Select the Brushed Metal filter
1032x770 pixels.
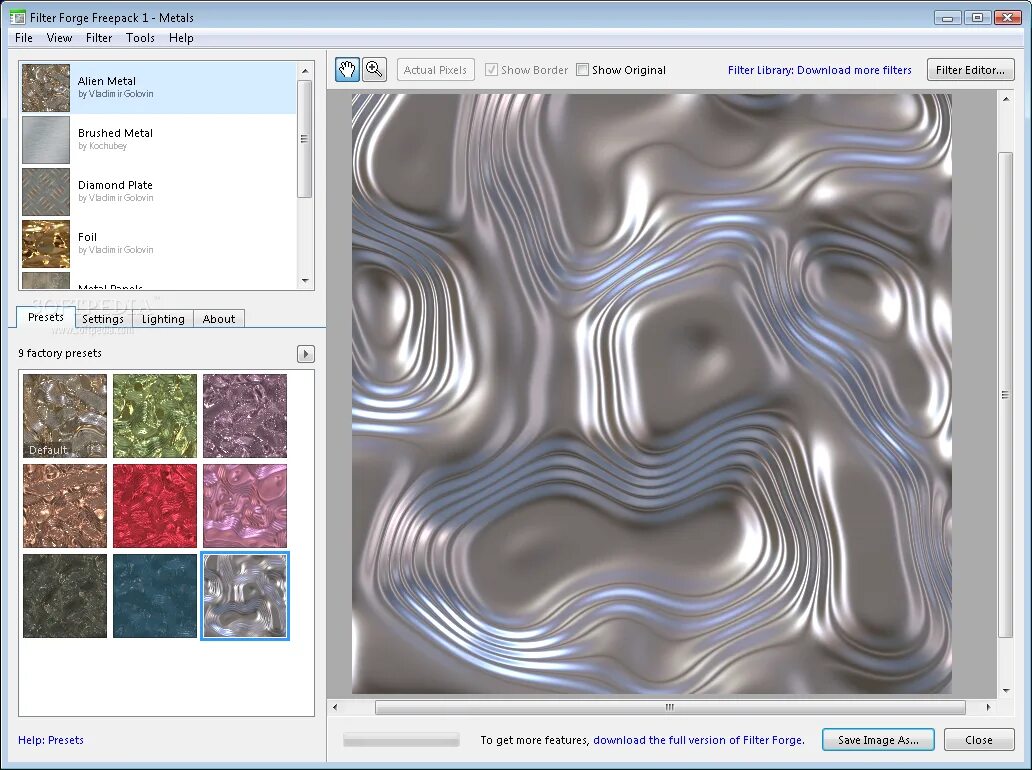pos(158,140)
